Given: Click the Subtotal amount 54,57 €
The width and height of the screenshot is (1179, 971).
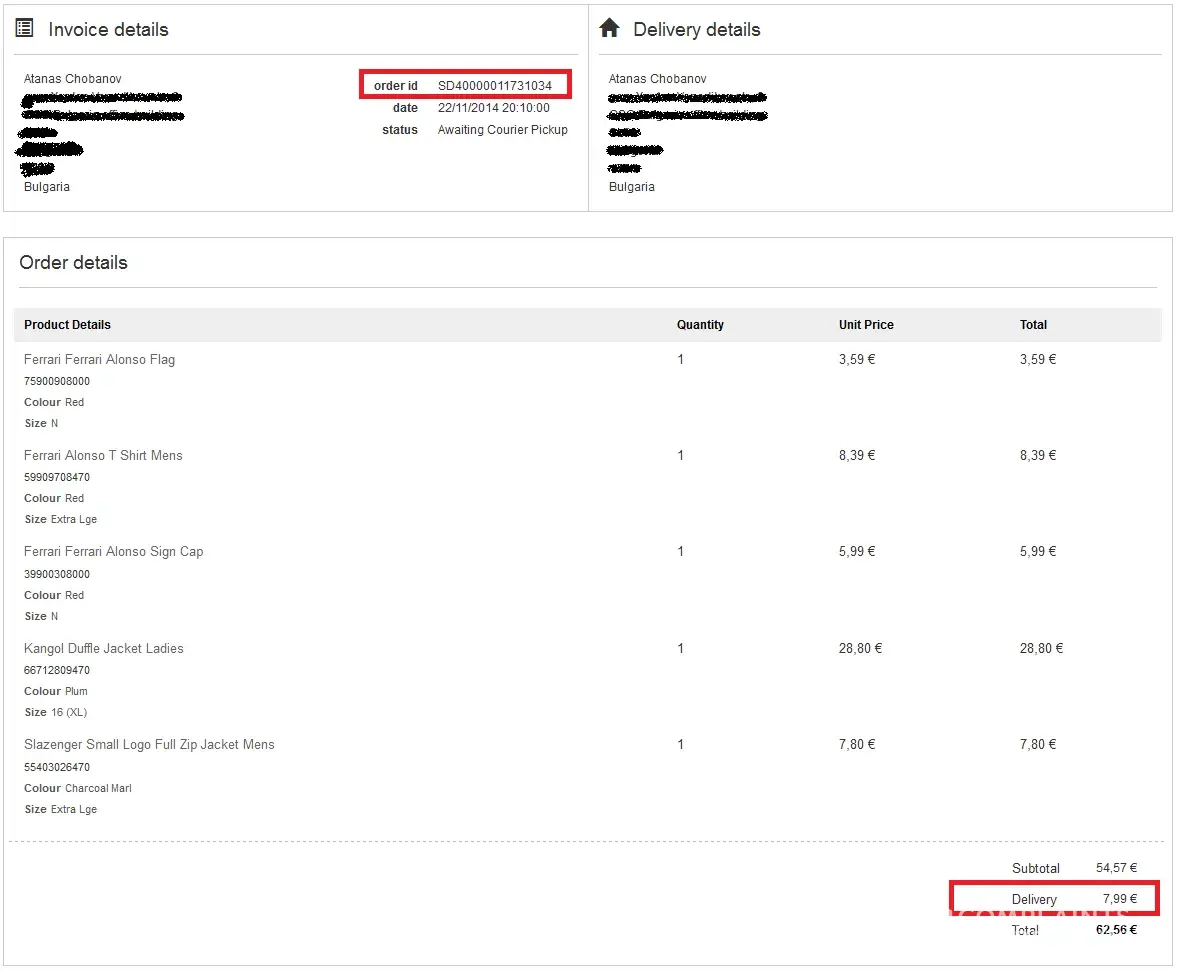Looking at the screenshot, I should [x=1116, y=868].
